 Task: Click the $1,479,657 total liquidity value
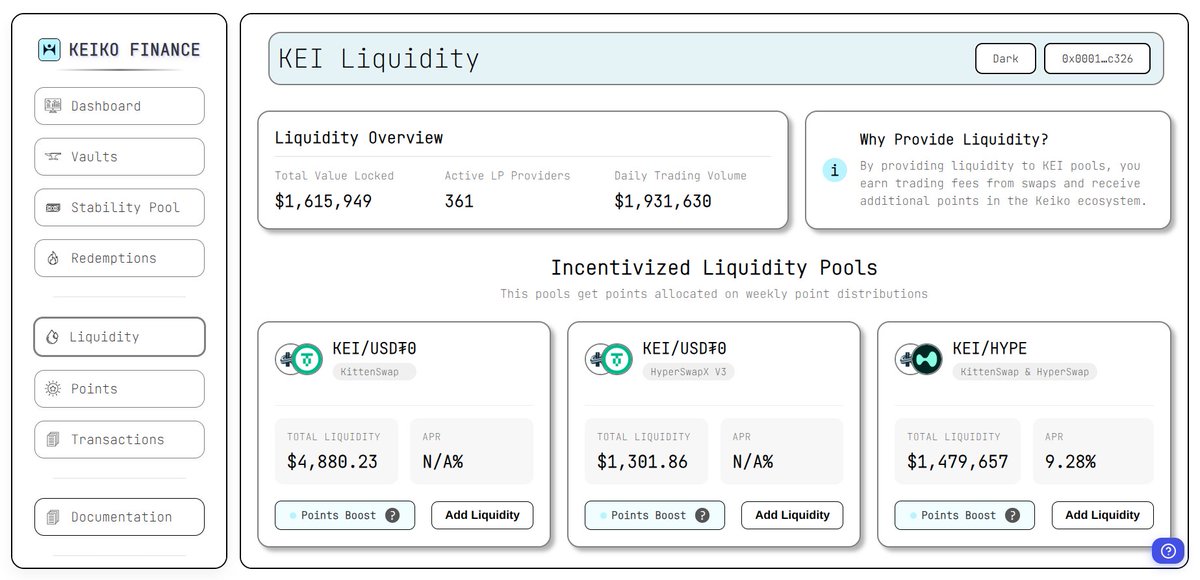coord(957,462)
